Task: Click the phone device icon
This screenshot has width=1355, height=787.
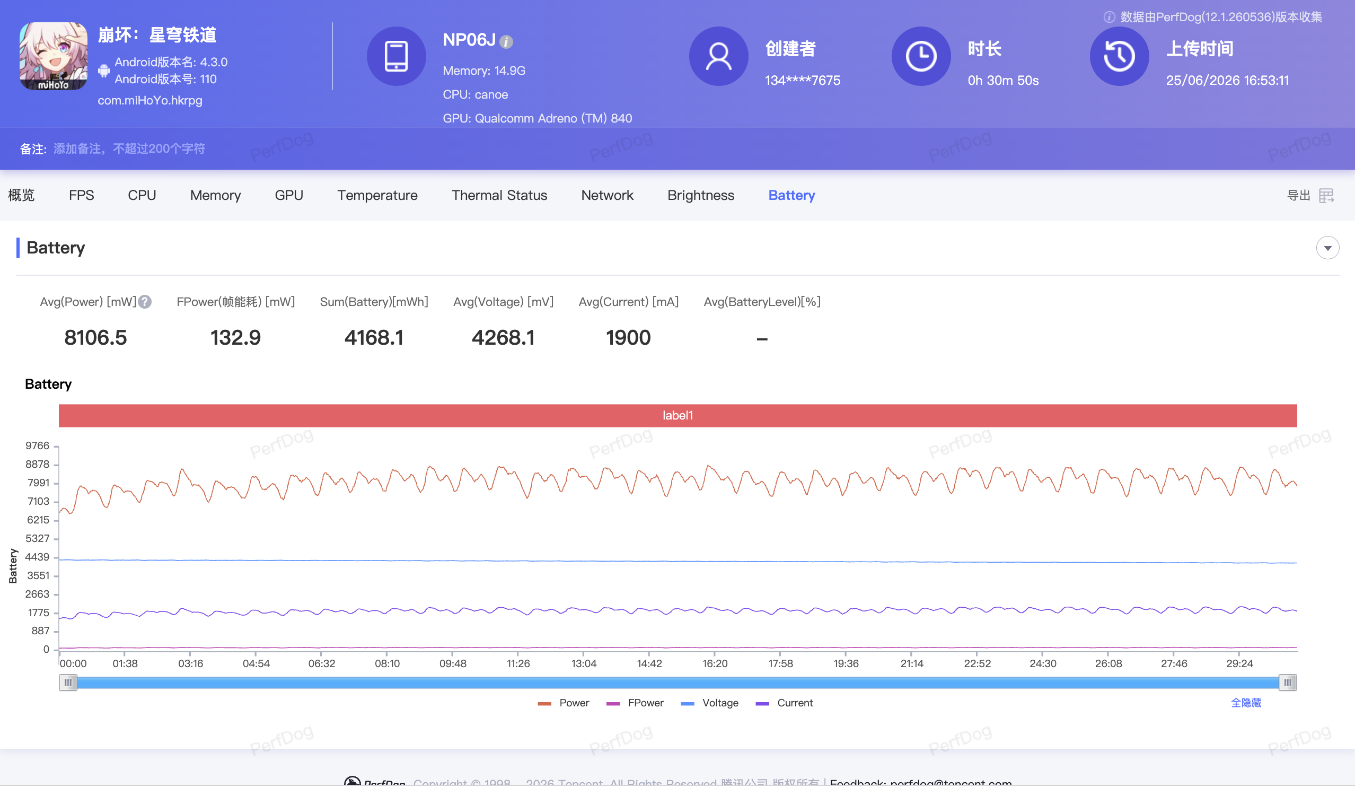Action: point(396,56)
